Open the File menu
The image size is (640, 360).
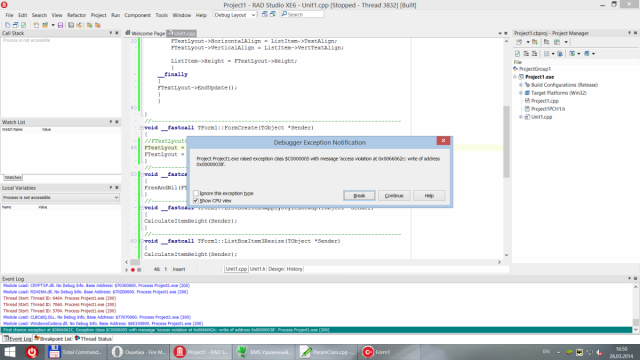[9, 15]
